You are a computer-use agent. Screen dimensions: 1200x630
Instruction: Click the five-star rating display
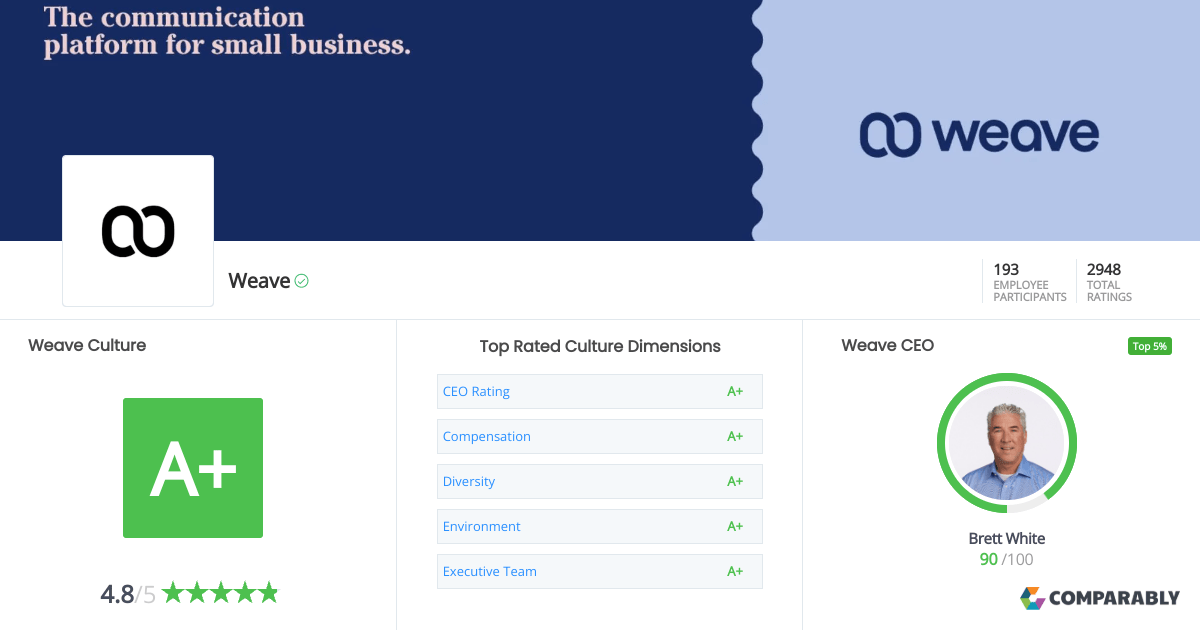[220, 593]
